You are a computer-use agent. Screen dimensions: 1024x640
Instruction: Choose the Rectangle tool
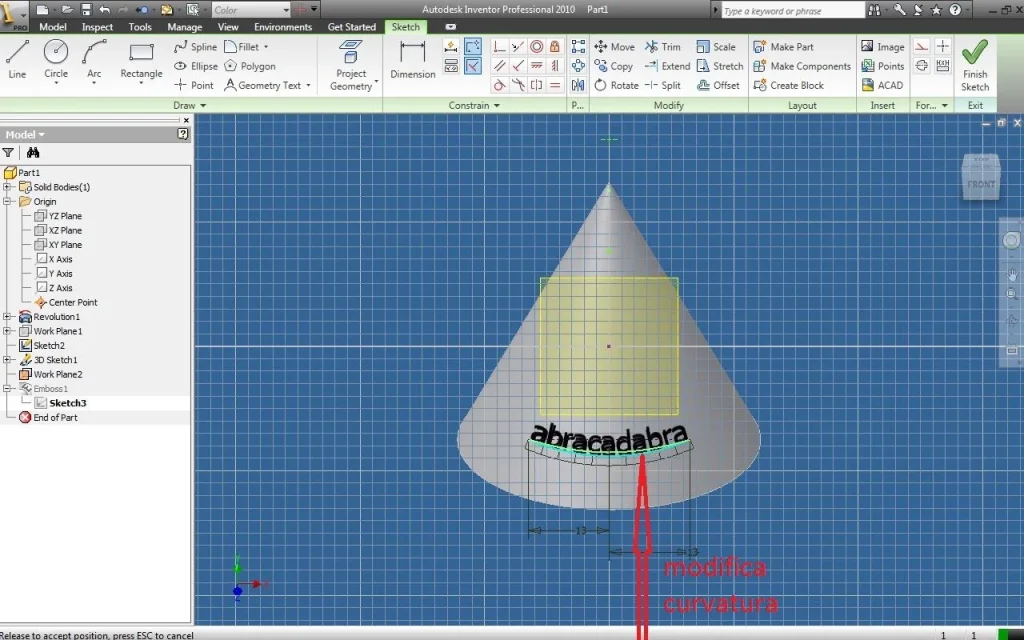click(141, 62)
